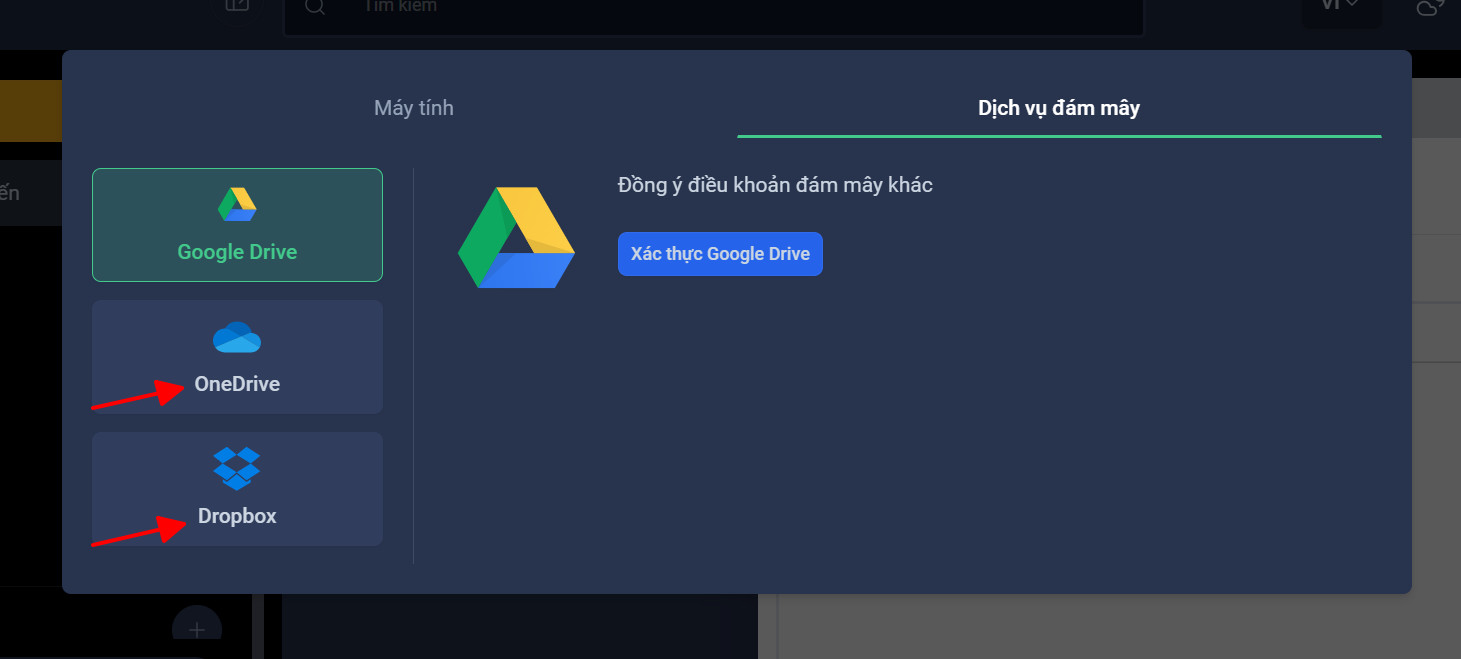Click the large Google Drive logo
The height and width of the screenshot is (659, 1461).
click(x=516, y=238)
